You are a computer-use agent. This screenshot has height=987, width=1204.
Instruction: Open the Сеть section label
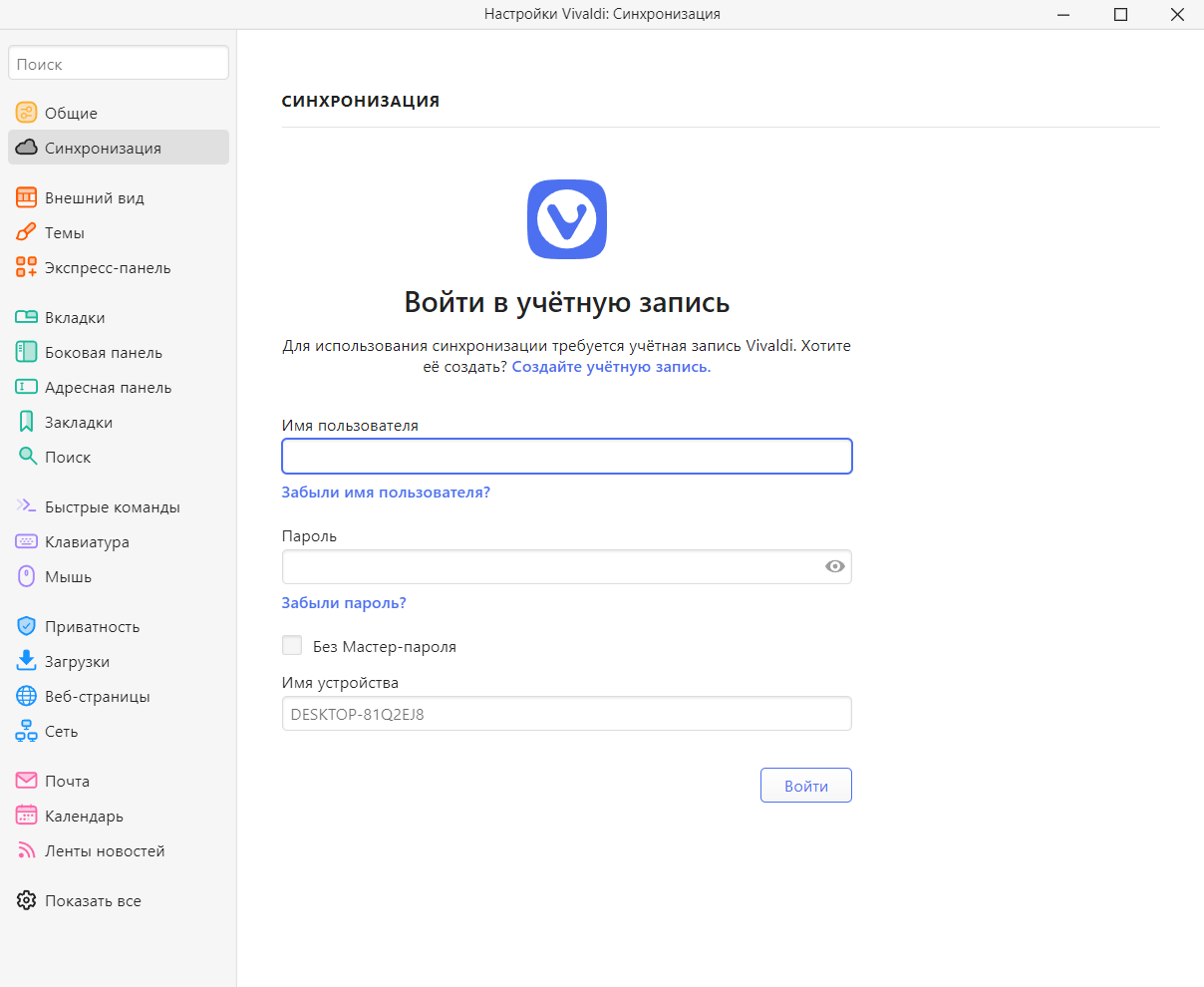(61, 732)
